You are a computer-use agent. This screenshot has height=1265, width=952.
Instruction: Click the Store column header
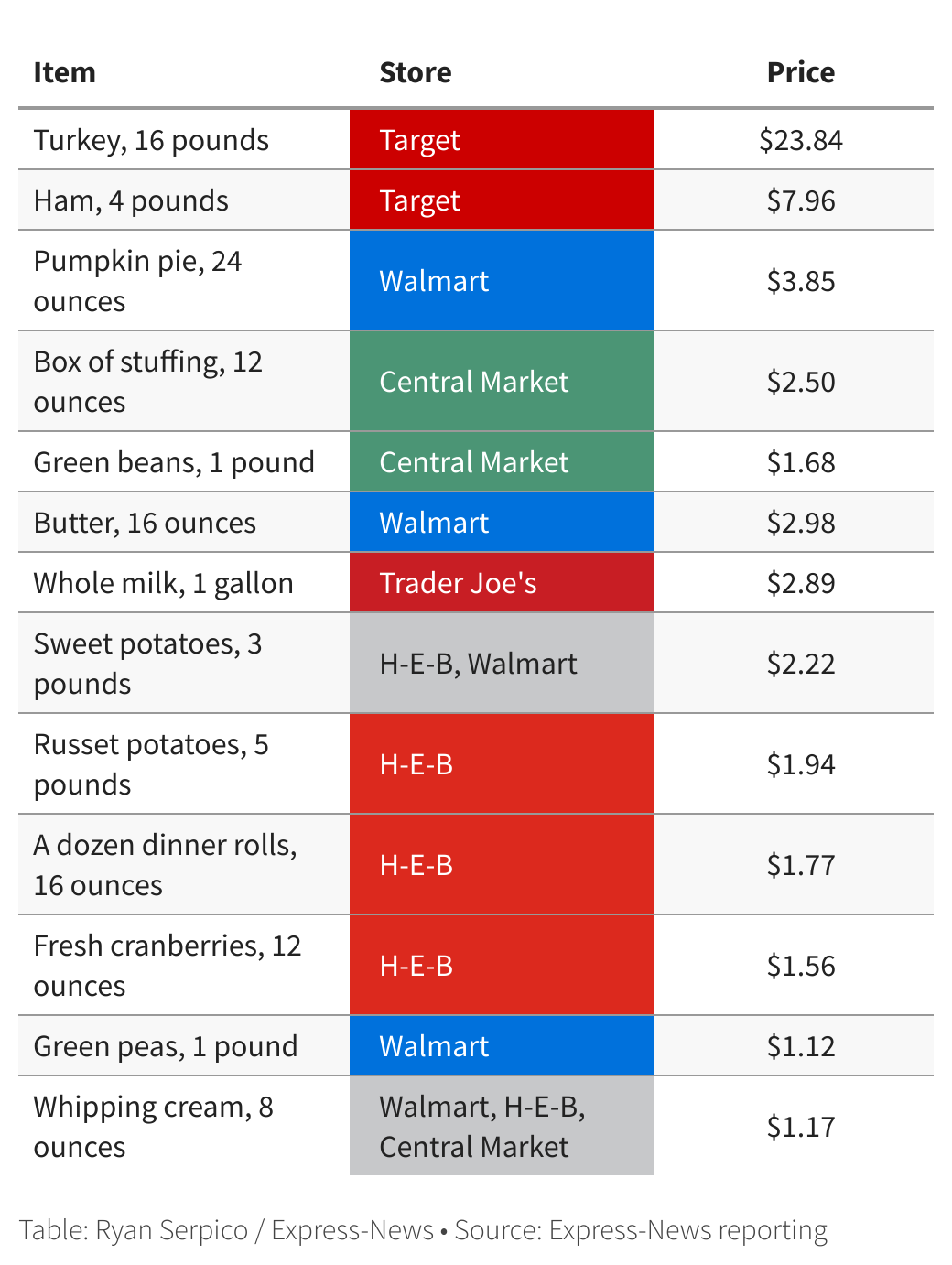[416, 72]
